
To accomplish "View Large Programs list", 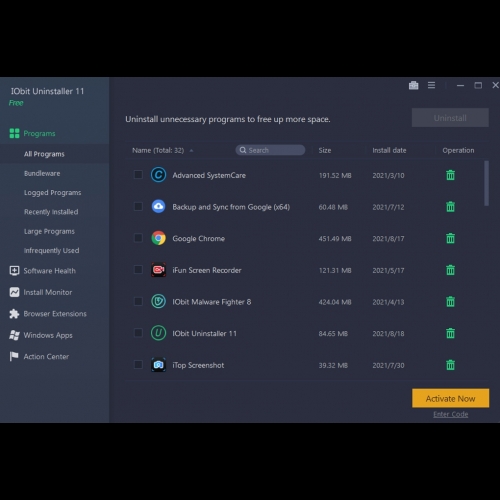I will pos(49,231).
